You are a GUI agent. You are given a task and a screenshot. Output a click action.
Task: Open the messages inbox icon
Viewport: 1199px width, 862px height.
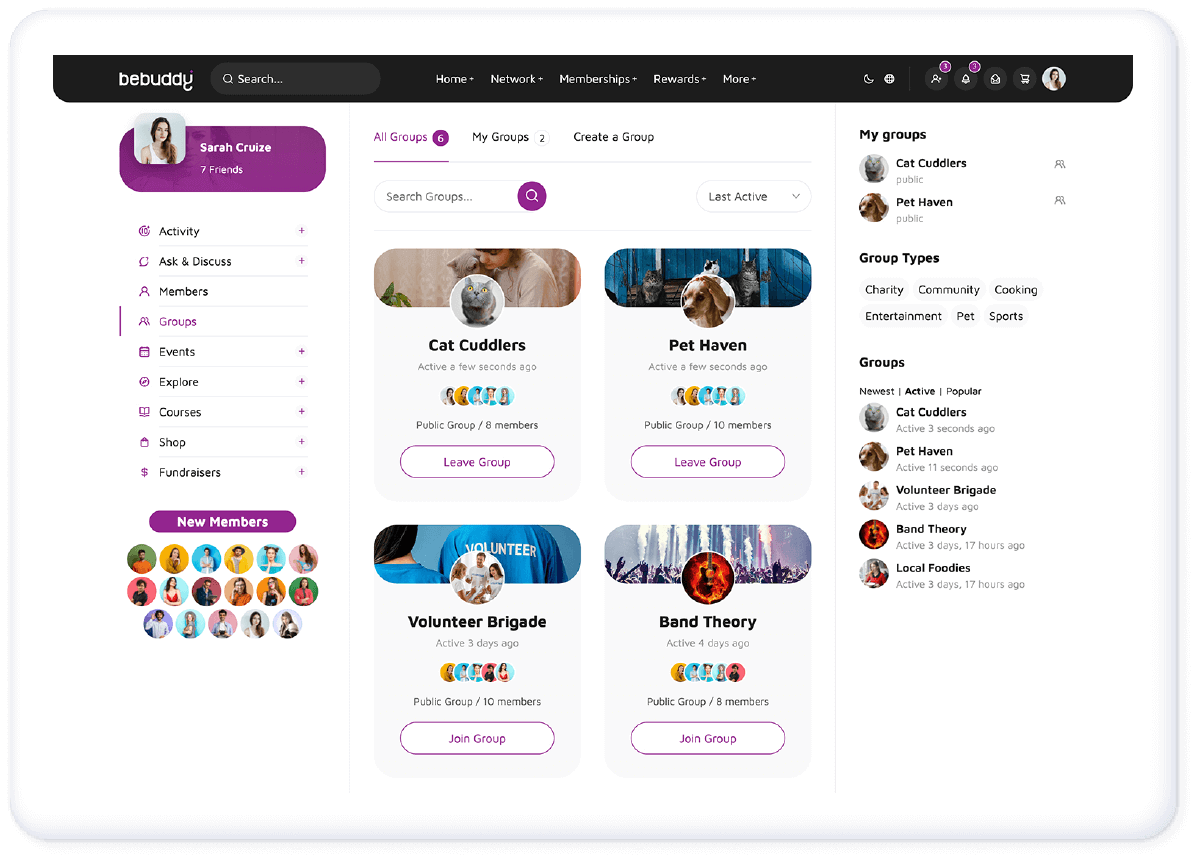(994, 79)
